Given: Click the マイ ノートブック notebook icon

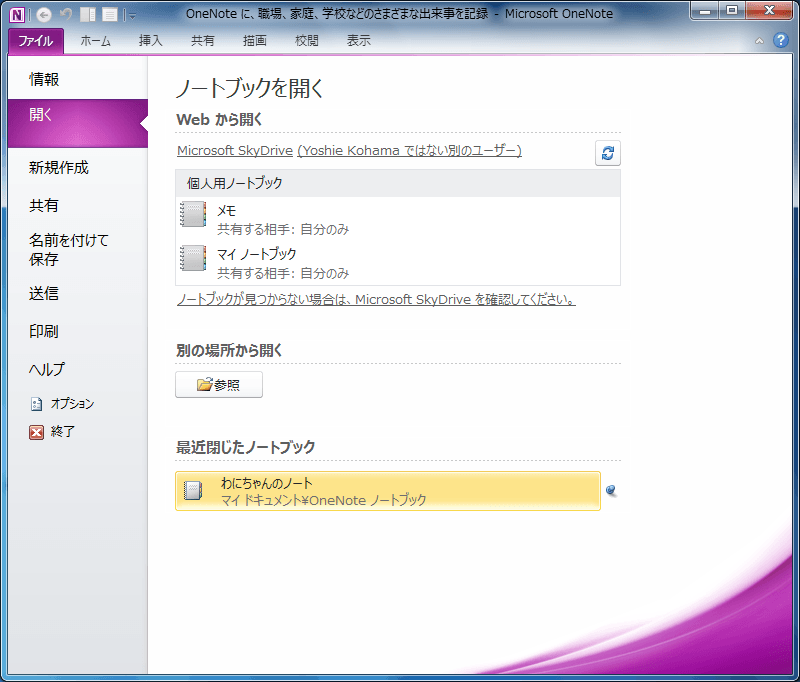Looking at the screenshot, I should tap(193, 258).
